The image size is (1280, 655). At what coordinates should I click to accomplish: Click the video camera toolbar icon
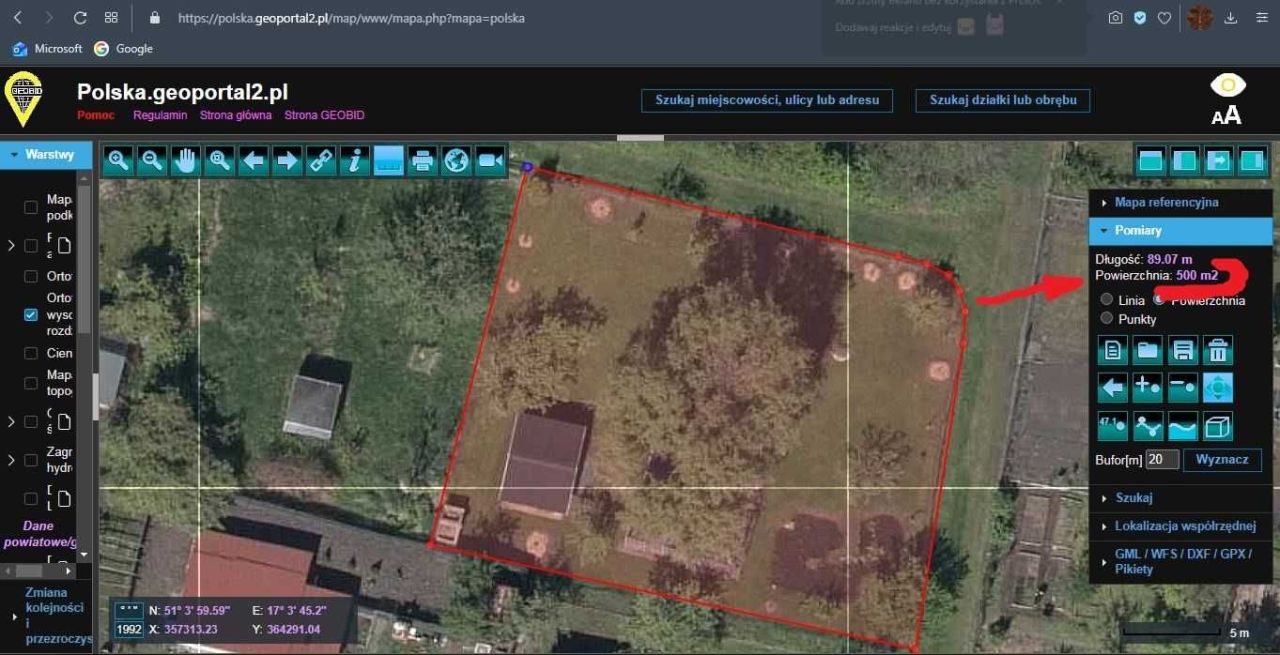[490, 160]
